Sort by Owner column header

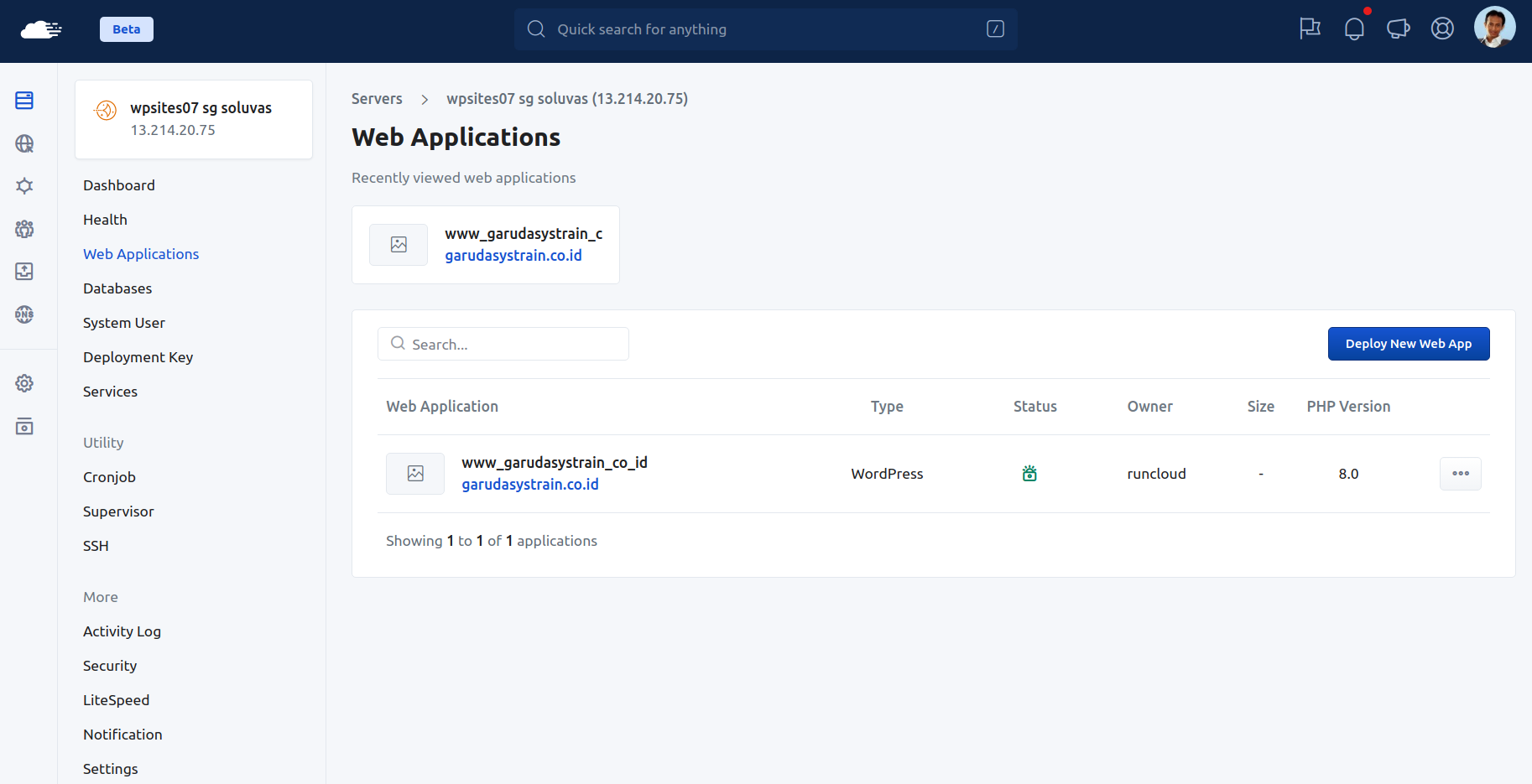1150,407
